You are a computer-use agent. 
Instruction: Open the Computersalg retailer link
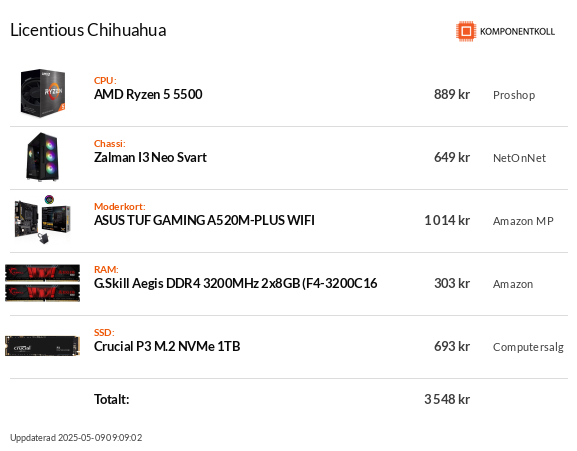528,347
